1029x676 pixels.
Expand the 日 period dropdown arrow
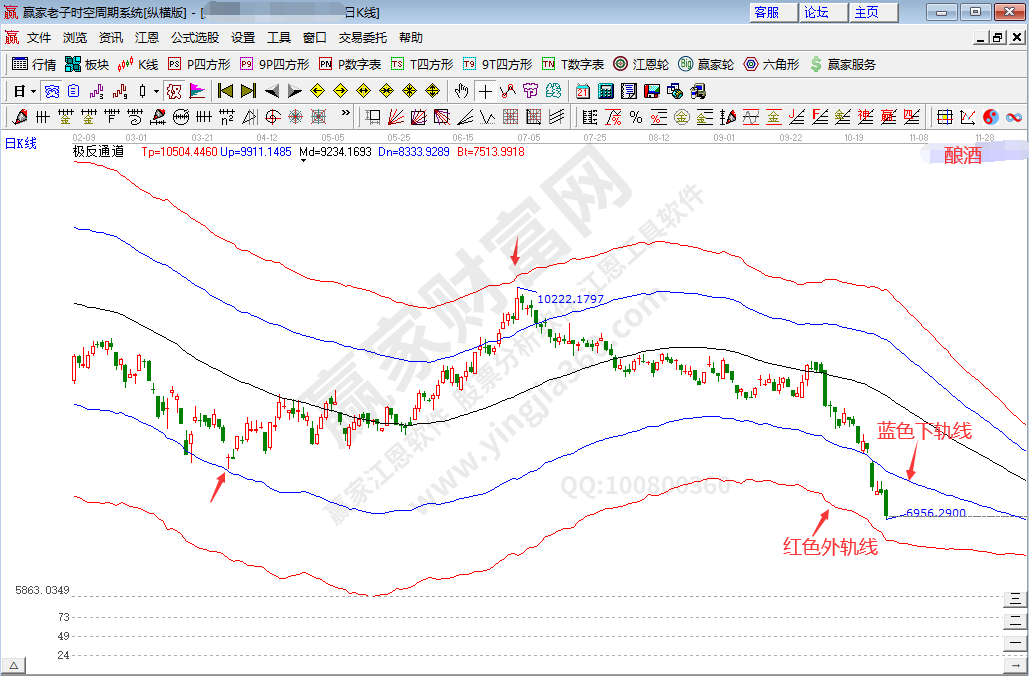(x=33, y=91)
